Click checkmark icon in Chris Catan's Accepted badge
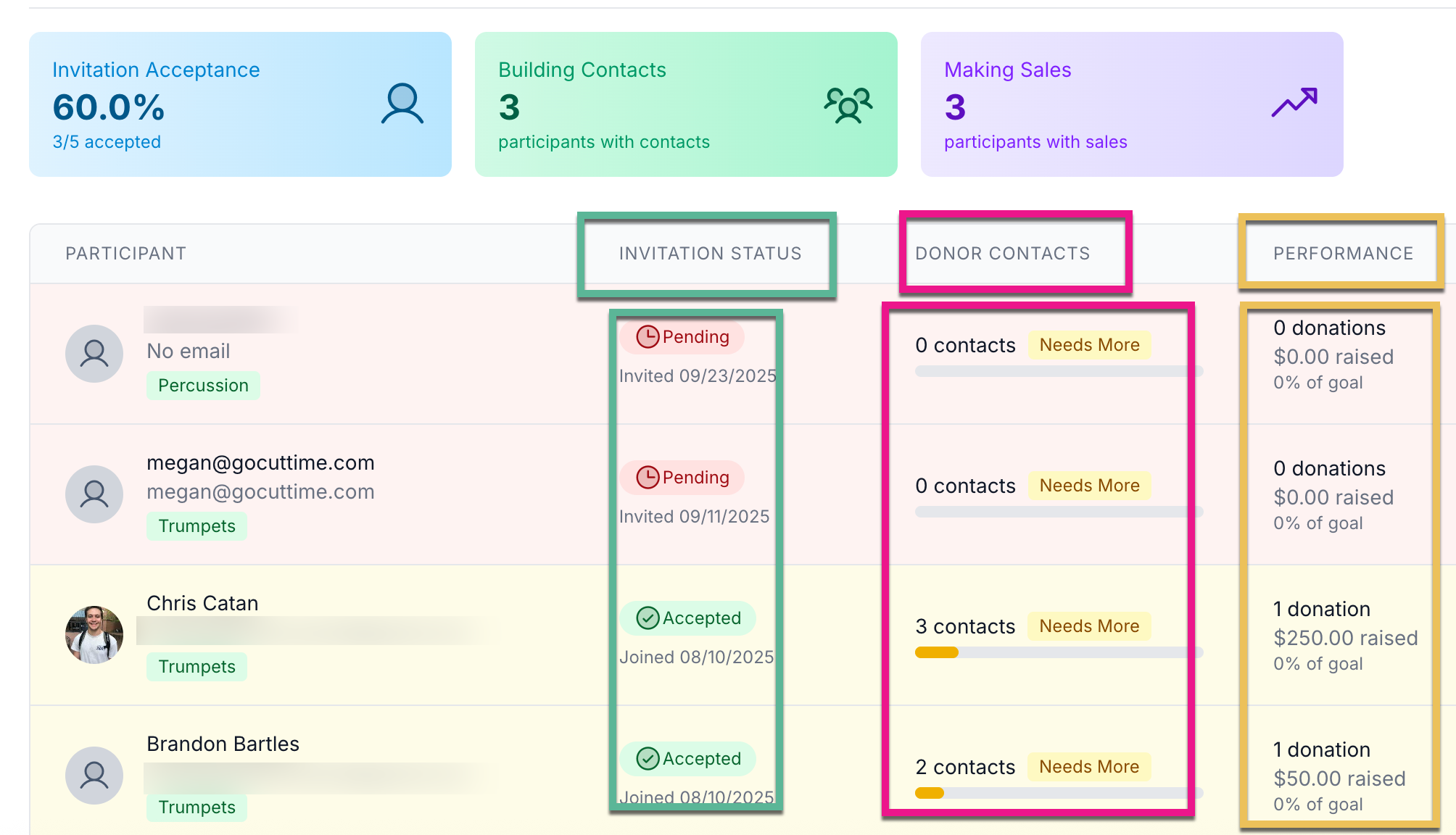The height and width of the screenshot is (835, 1456). tap(647, 618)
